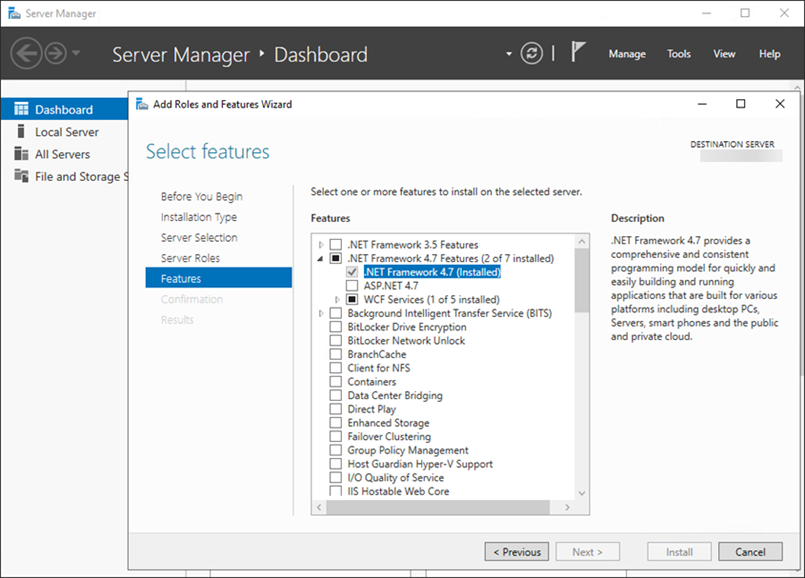This screenshot has height=578, width=805.
Task: Click the Previous button in the wizard
Action: click(516, 551)
